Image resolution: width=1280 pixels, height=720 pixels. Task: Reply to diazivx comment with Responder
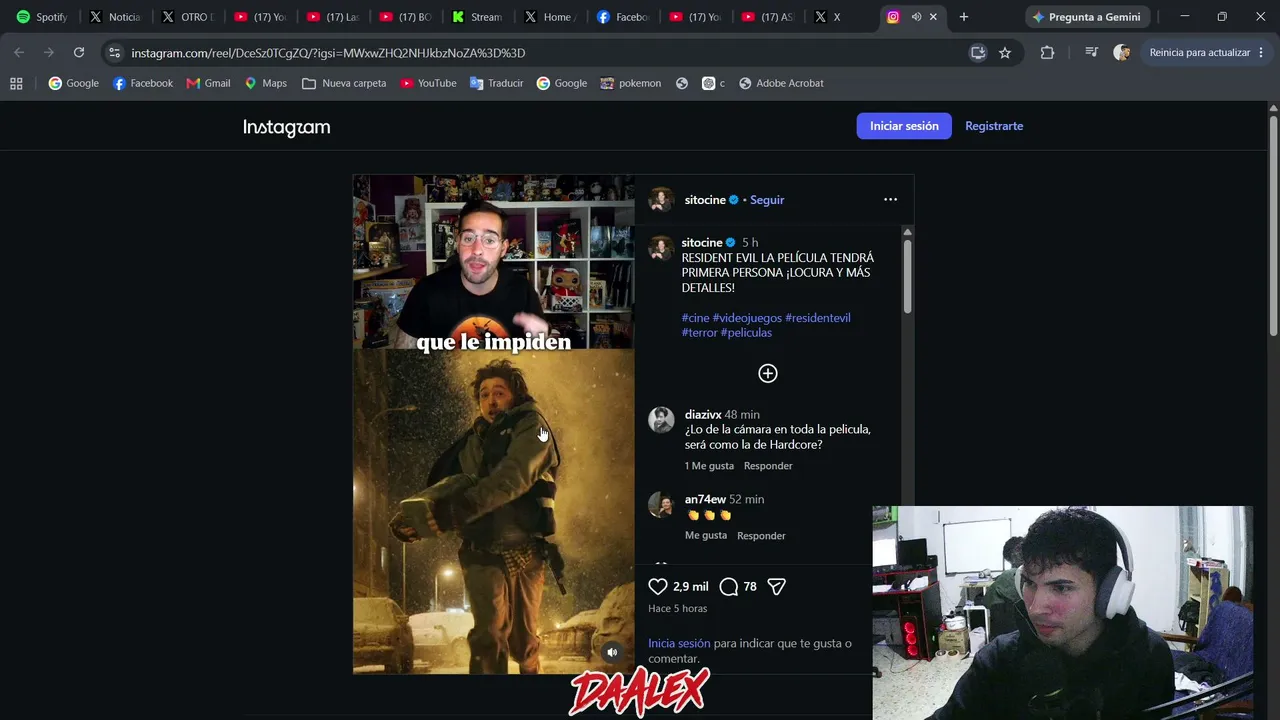pyautogui.click(x=768, y=466)
